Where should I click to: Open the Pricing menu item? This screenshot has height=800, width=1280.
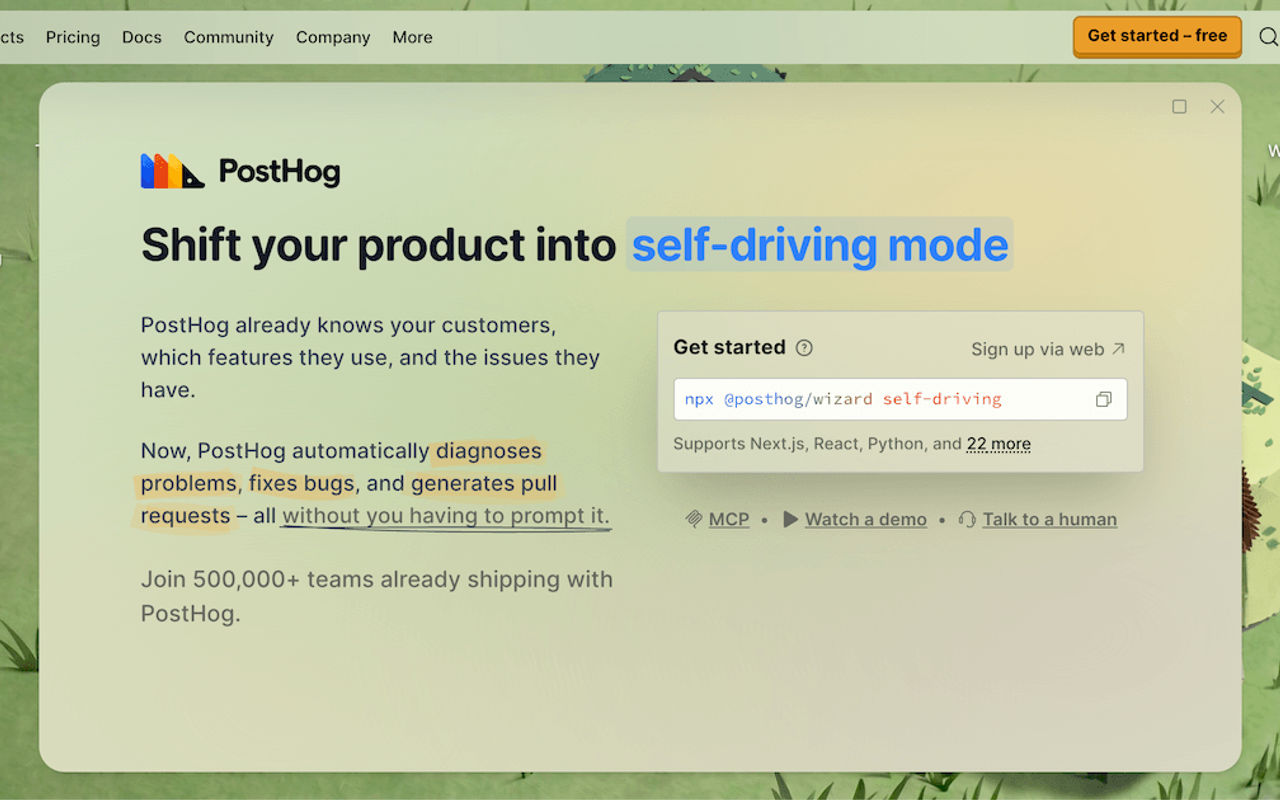click(73, 37)
